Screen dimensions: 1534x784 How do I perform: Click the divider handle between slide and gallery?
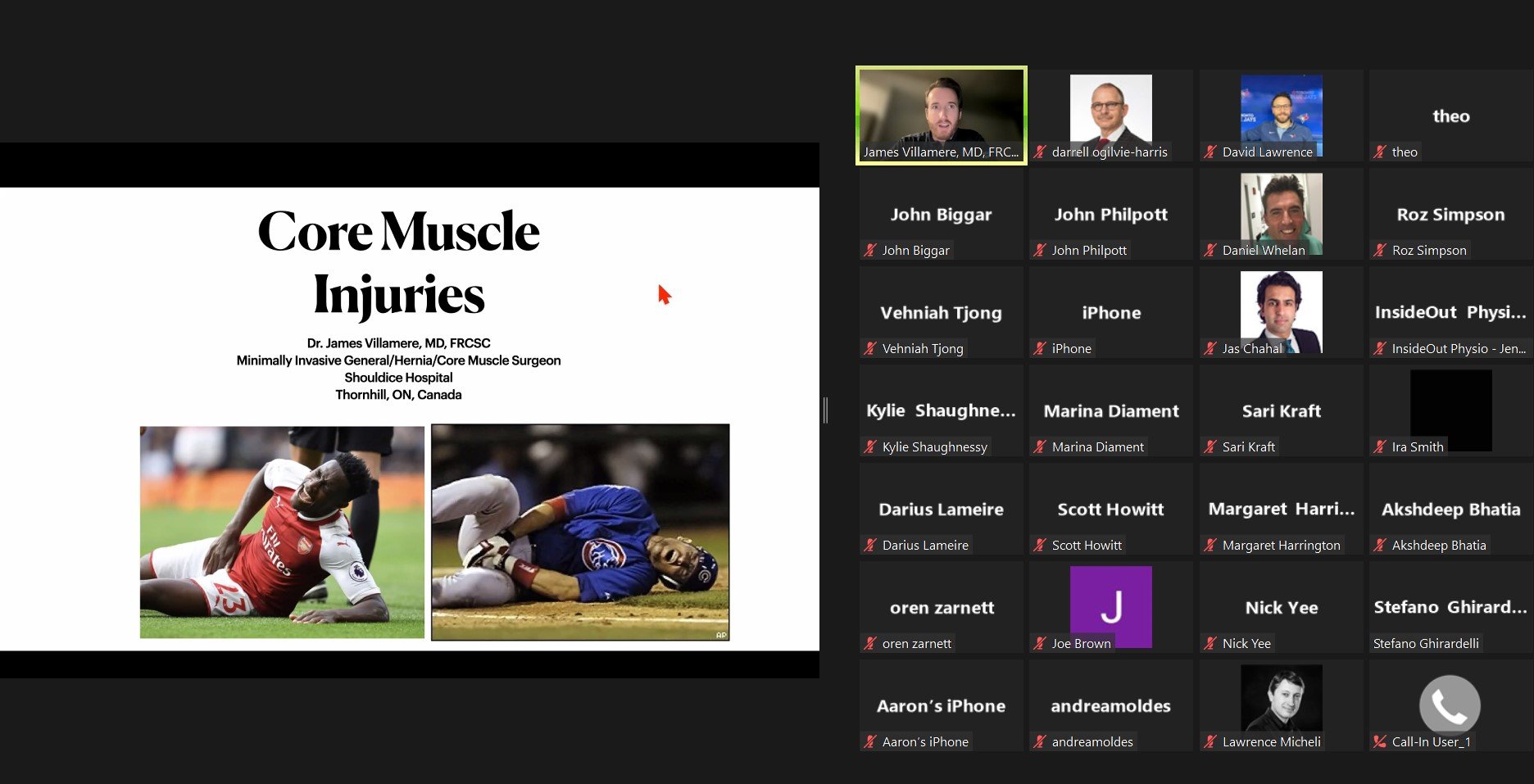(x=825, y=410)
